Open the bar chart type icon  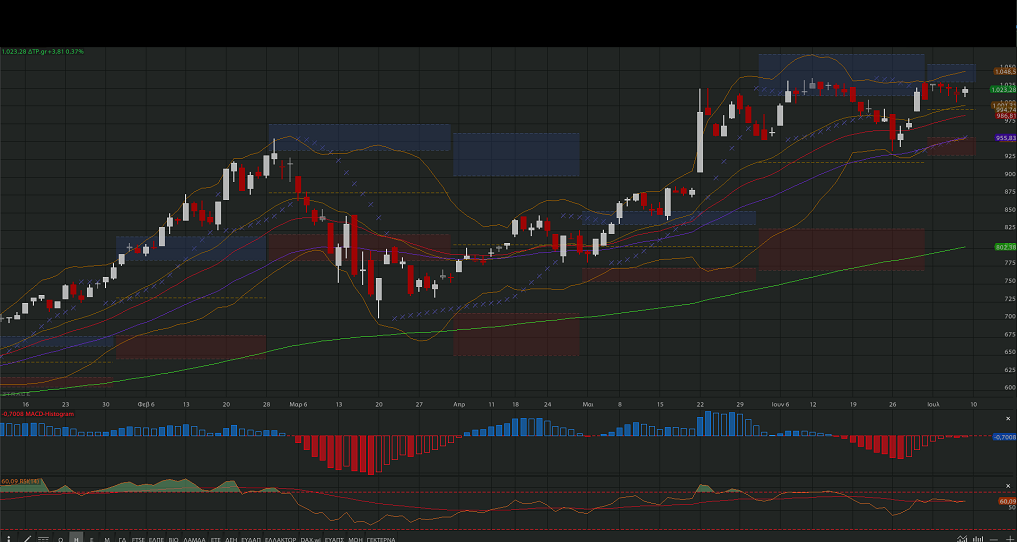(977, 539)
